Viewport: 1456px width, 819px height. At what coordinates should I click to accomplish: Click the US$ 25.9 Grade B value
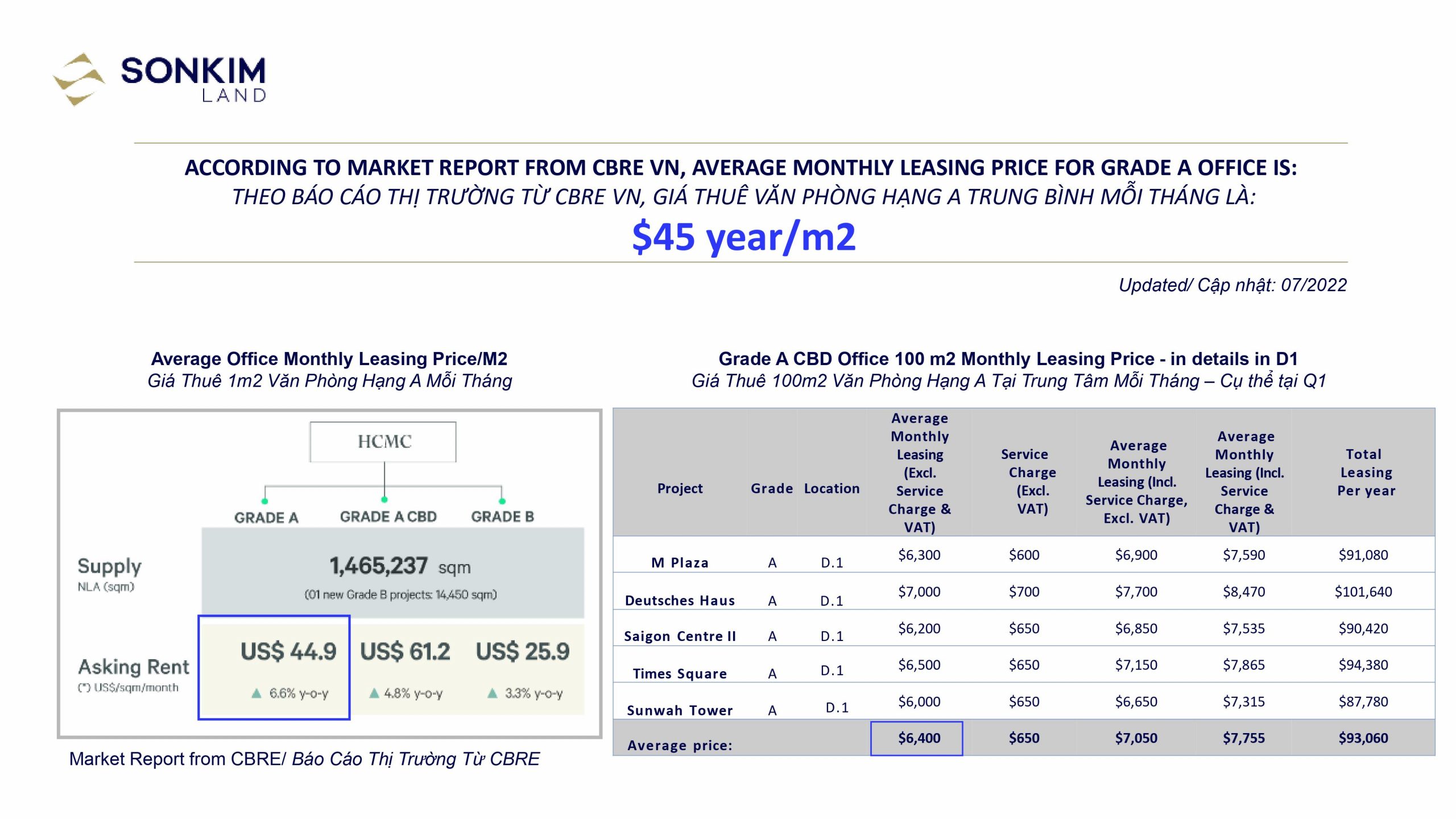pyautogui.click(x=522, y=652)
